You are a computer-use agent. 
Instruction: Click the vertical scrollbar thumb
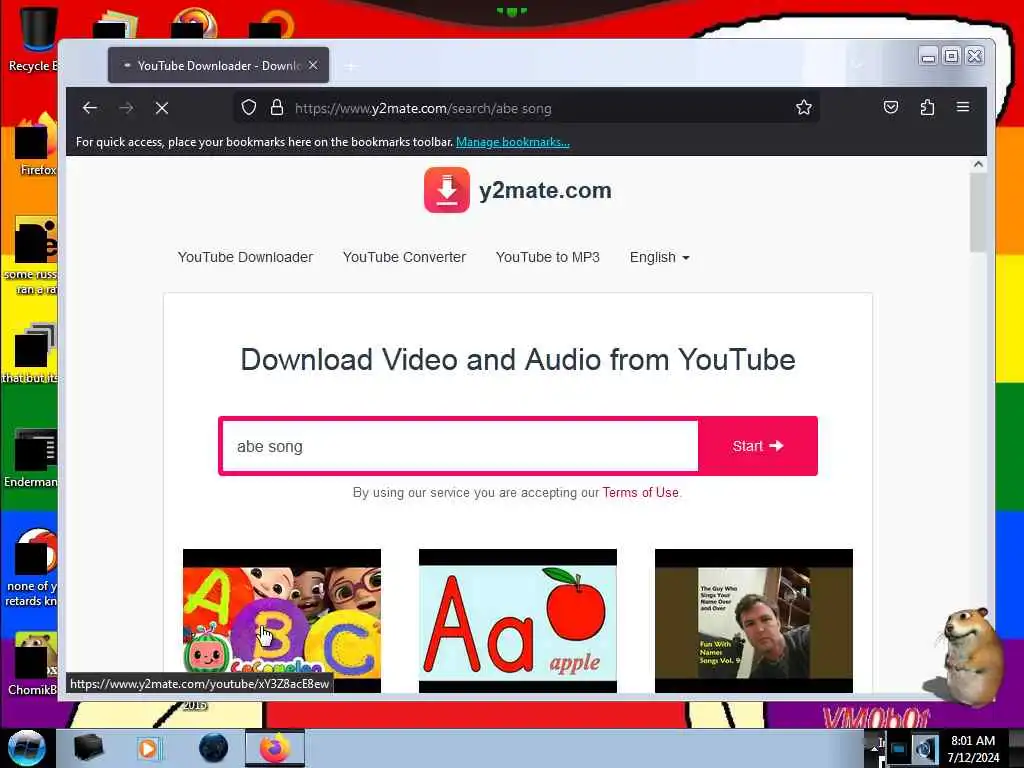click(x=978, y=212)
